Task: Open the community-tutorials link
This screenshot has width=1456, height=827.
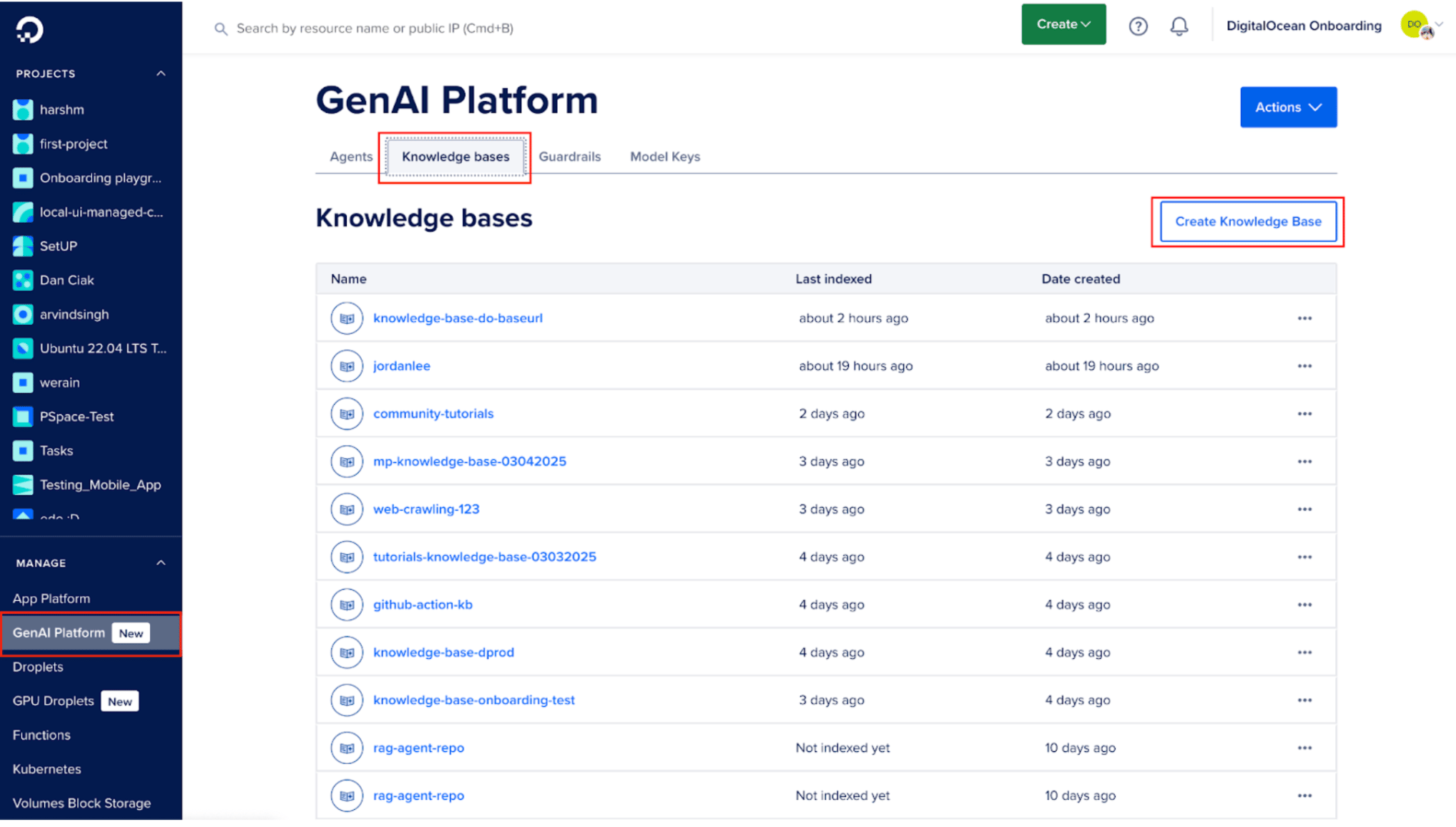Action: click(433, 413)
